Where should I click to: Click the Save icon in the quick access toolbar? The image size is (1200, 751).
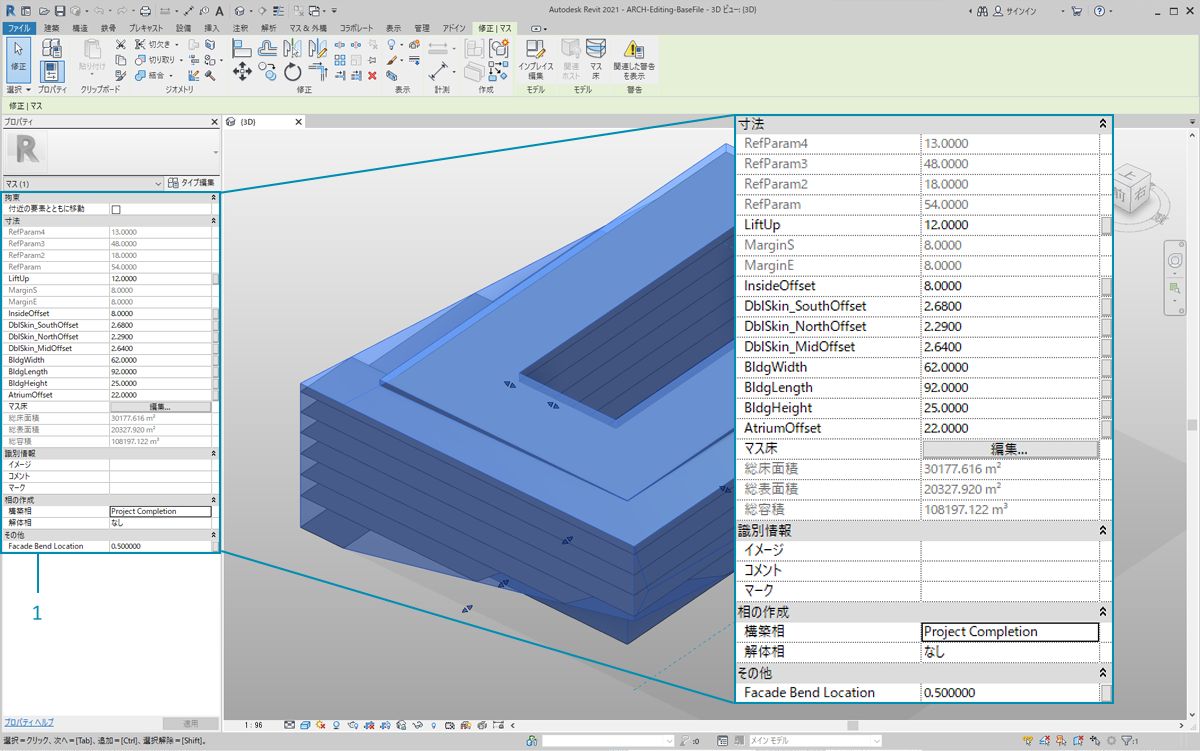tap(60, 11)
